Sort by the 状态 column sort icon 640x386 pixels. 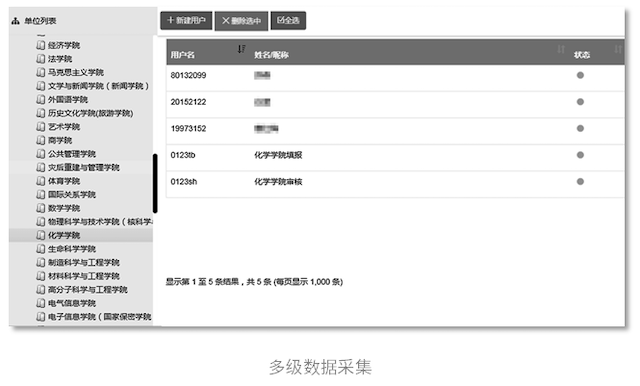[x=618, y=49]
